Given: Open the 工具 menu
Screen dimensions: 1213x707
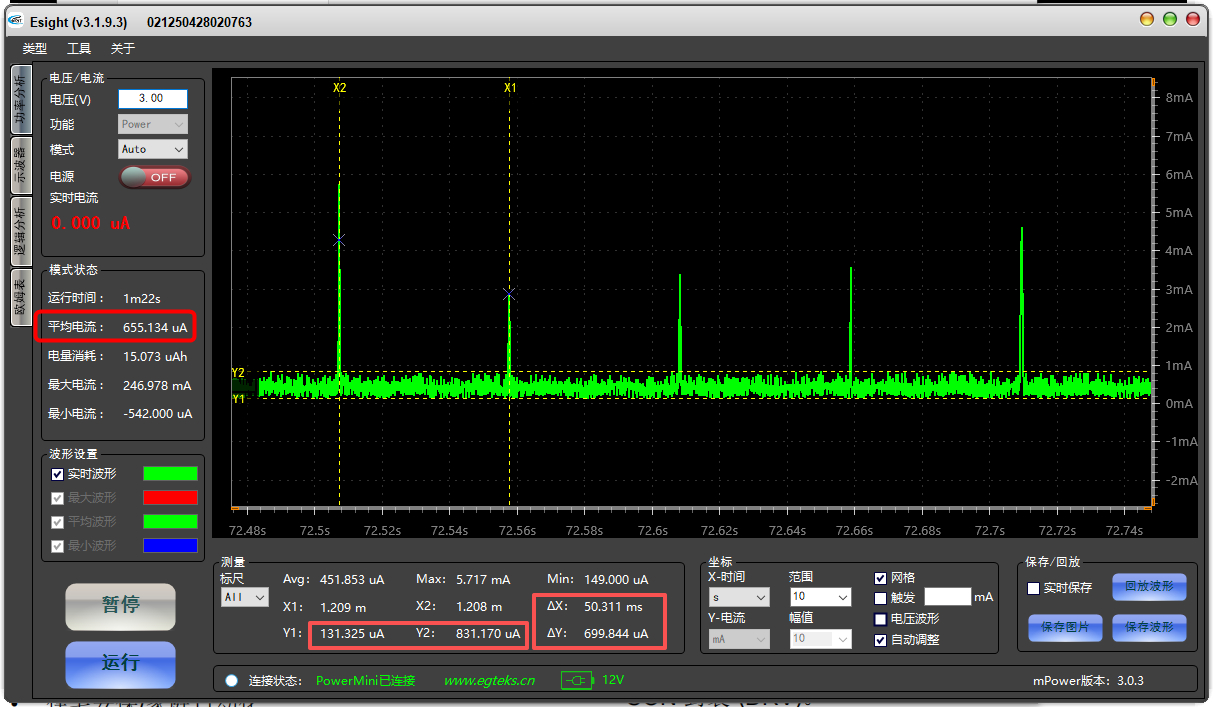Looking at the screenshot, I should pyautogui.click(x=79, y=48).
